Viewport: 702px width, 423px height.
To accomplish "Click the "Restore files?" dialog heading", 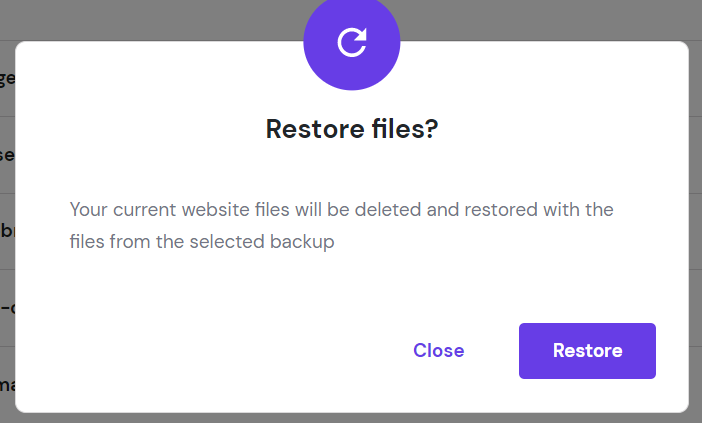I will [x=352, y=129].
